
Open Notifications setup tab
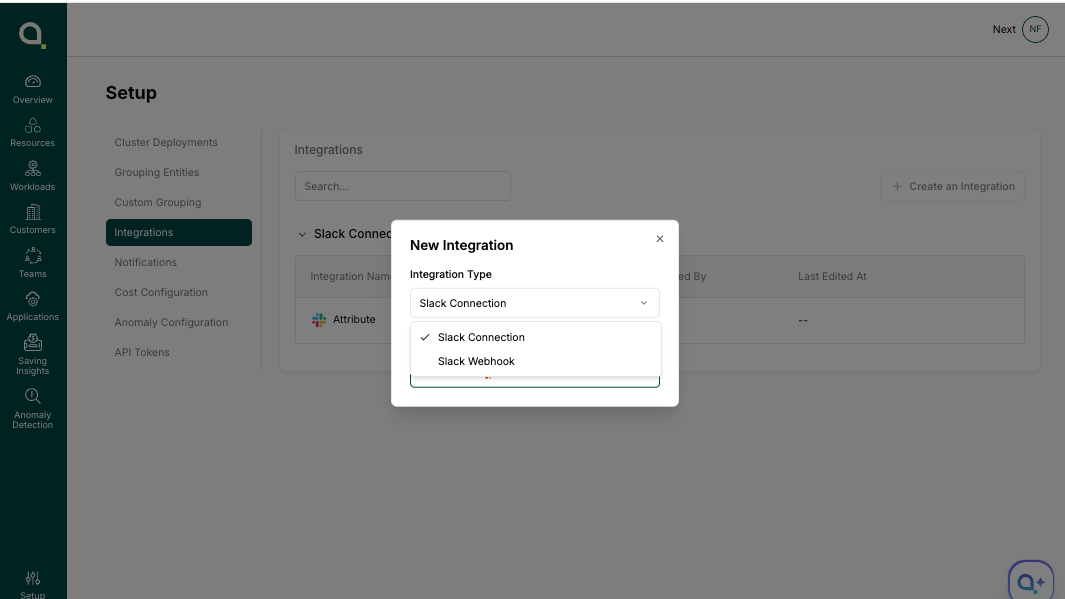[179, 262]
